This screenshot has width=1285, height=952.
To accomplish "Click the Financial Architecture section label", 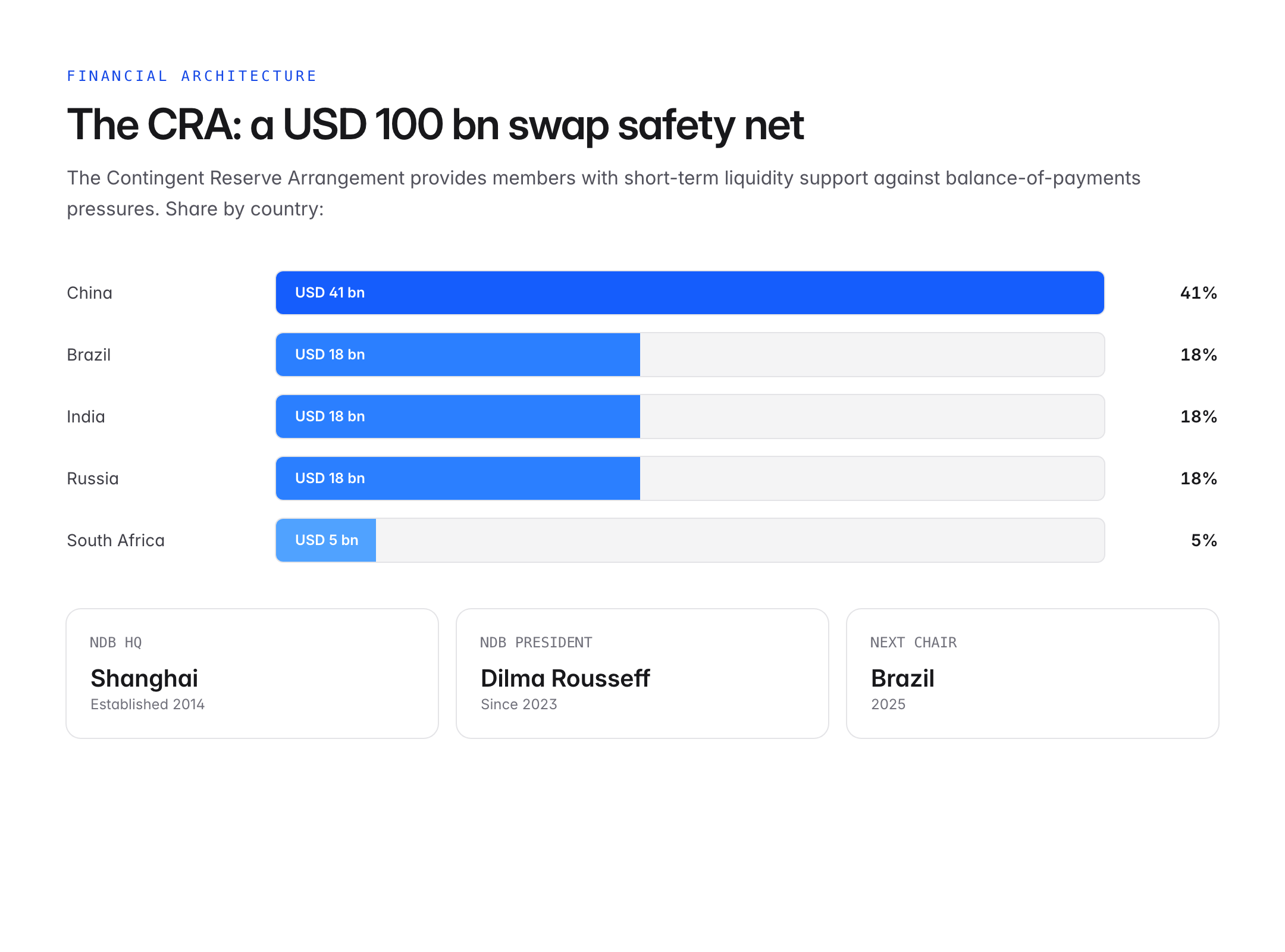I will coord(192,76).
